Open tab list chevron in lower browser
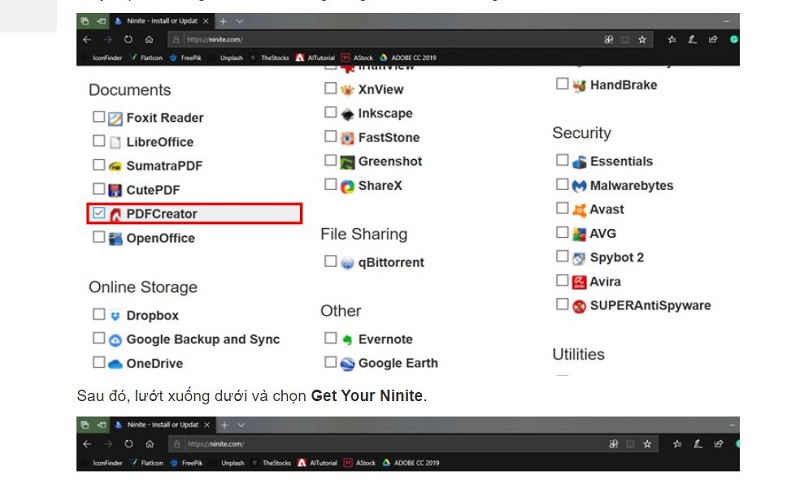Image resolution: width=800 pixels, height=492 pixels. [x=241, y=425]
